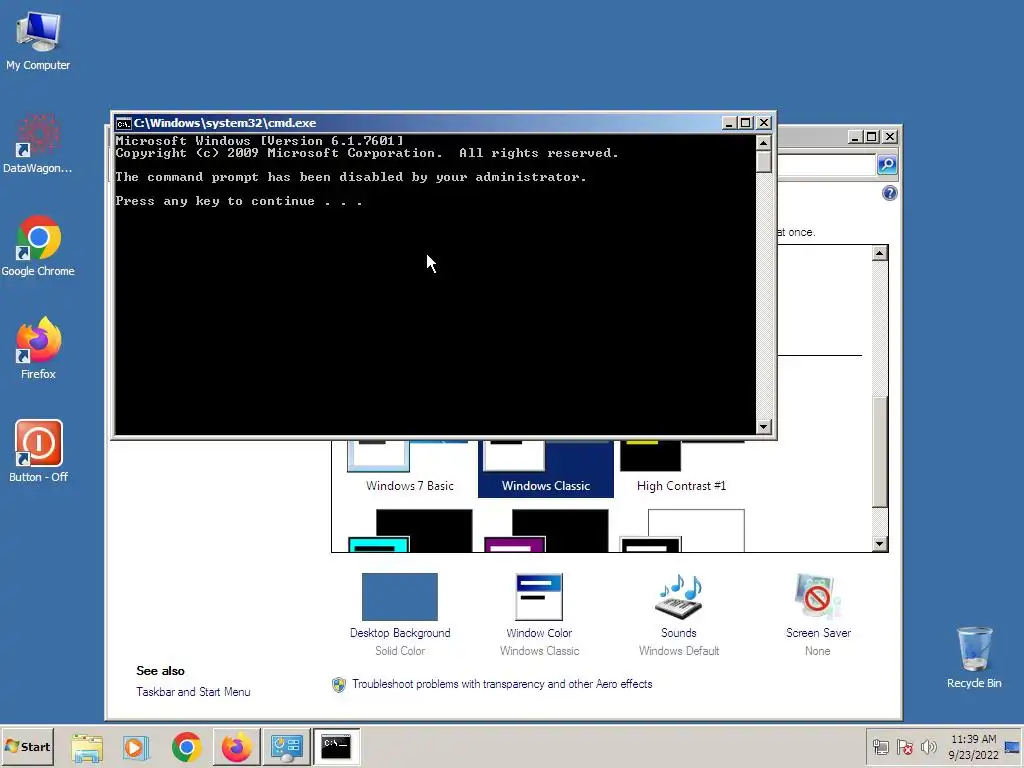
Task: Launch Google Chrome from desktop shortcut
Action: click(38, 246)
